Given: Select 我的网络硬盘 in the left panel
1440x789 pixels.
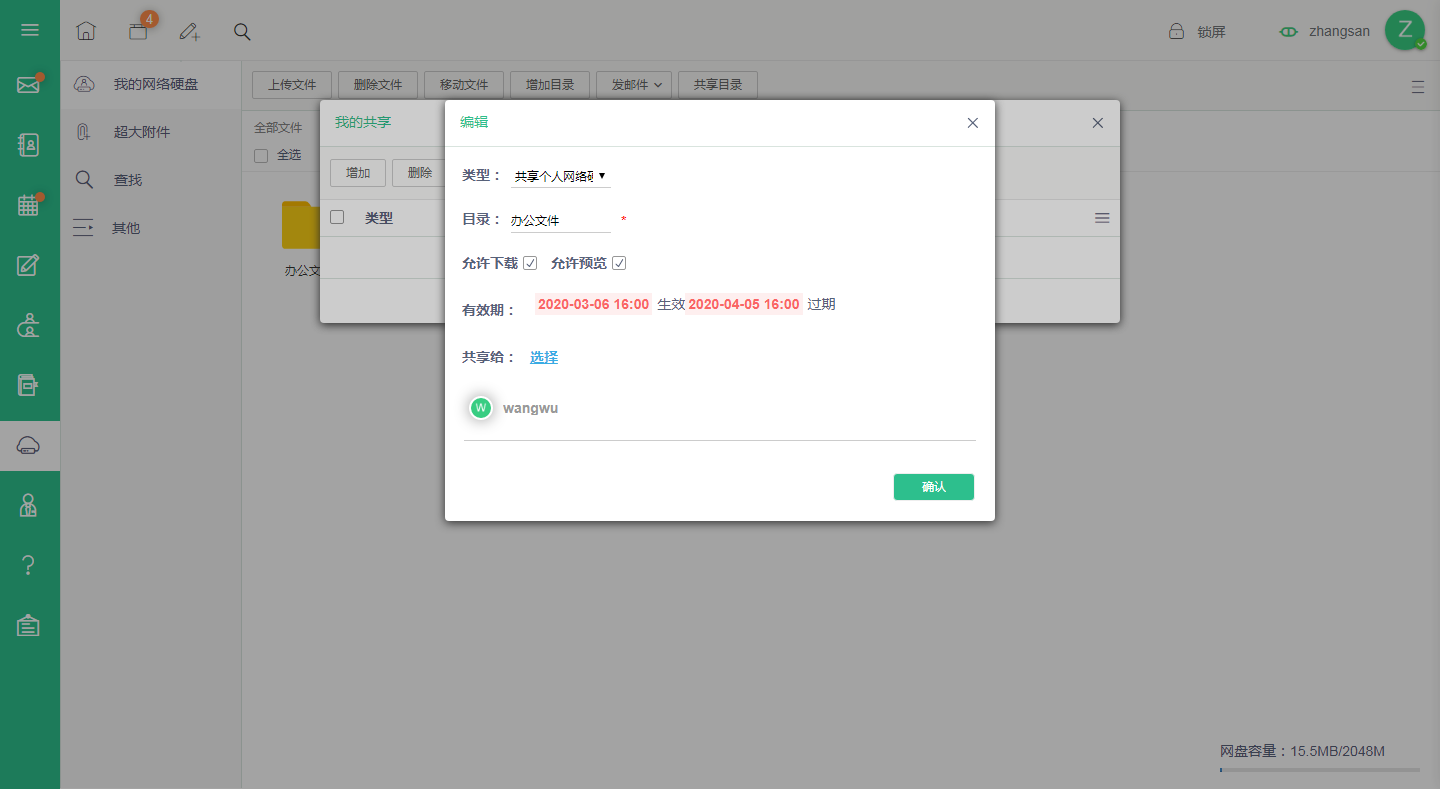Looking at the screenshot, I should point(156,84).
